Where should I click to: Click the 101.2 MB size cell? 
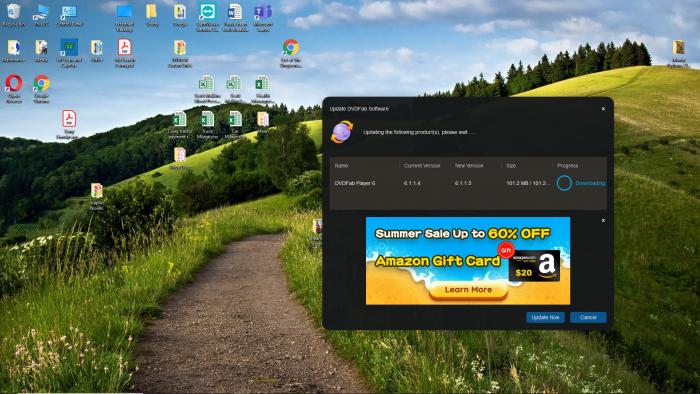[527, 183]
